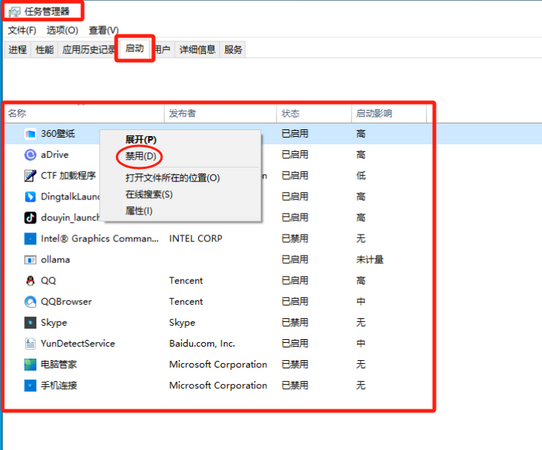Image resolution: width=542 pixels, height=450 pixels.
Task: Select the QQBrowser icon
Action: click(x=30, y=302)
